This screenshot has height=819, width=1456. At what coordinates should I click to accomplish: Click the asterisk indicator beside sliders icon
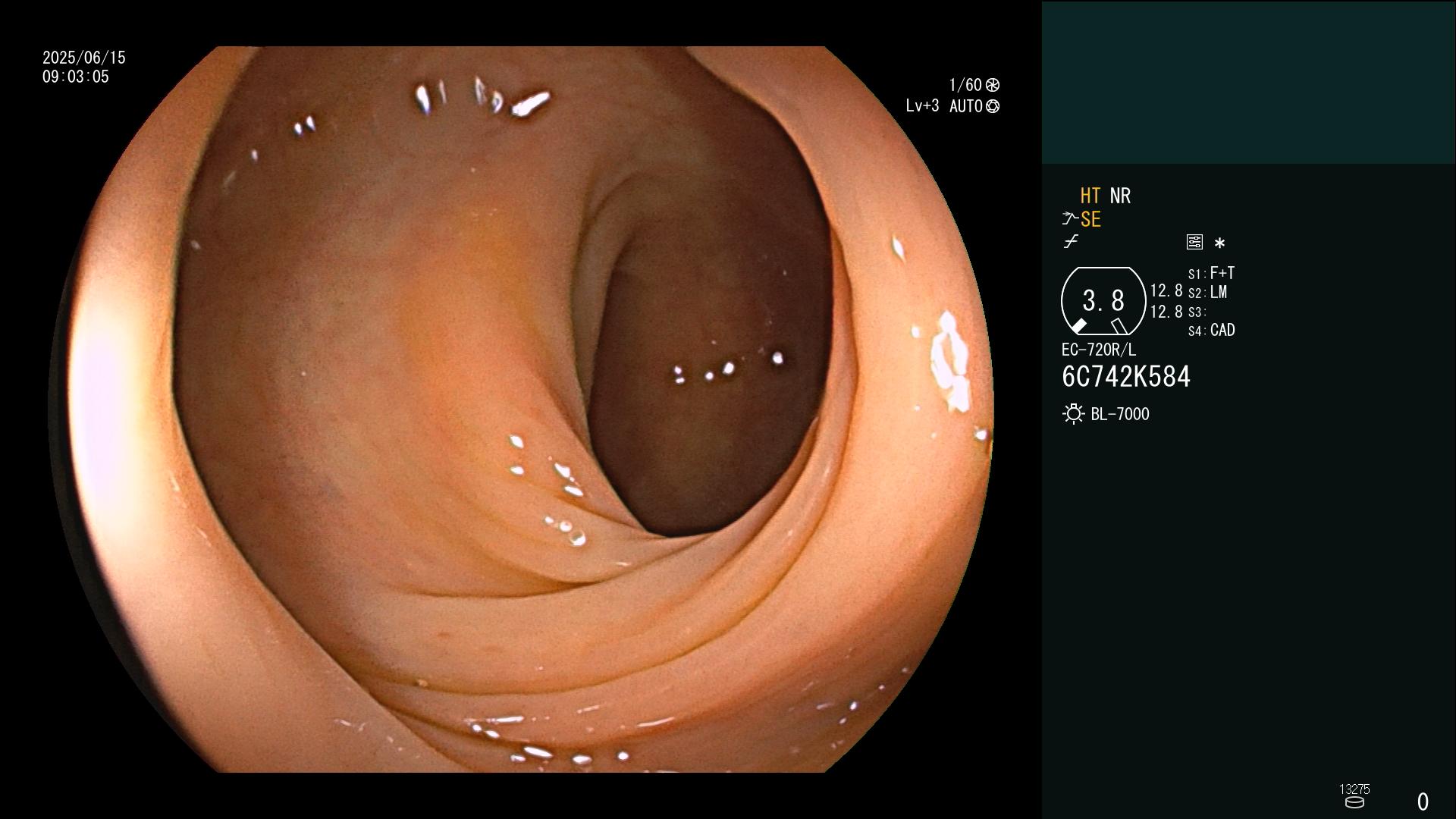click(x=1219, y=243)
